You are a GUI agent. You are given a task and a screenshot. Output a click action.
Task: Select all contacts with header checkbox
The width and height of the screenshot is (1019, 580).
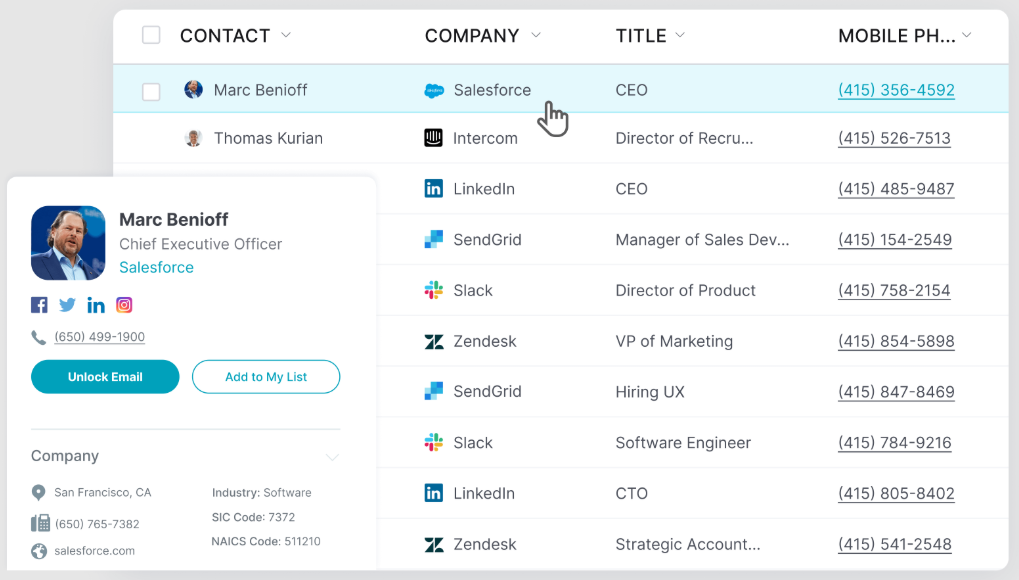[x=151, y=35]
